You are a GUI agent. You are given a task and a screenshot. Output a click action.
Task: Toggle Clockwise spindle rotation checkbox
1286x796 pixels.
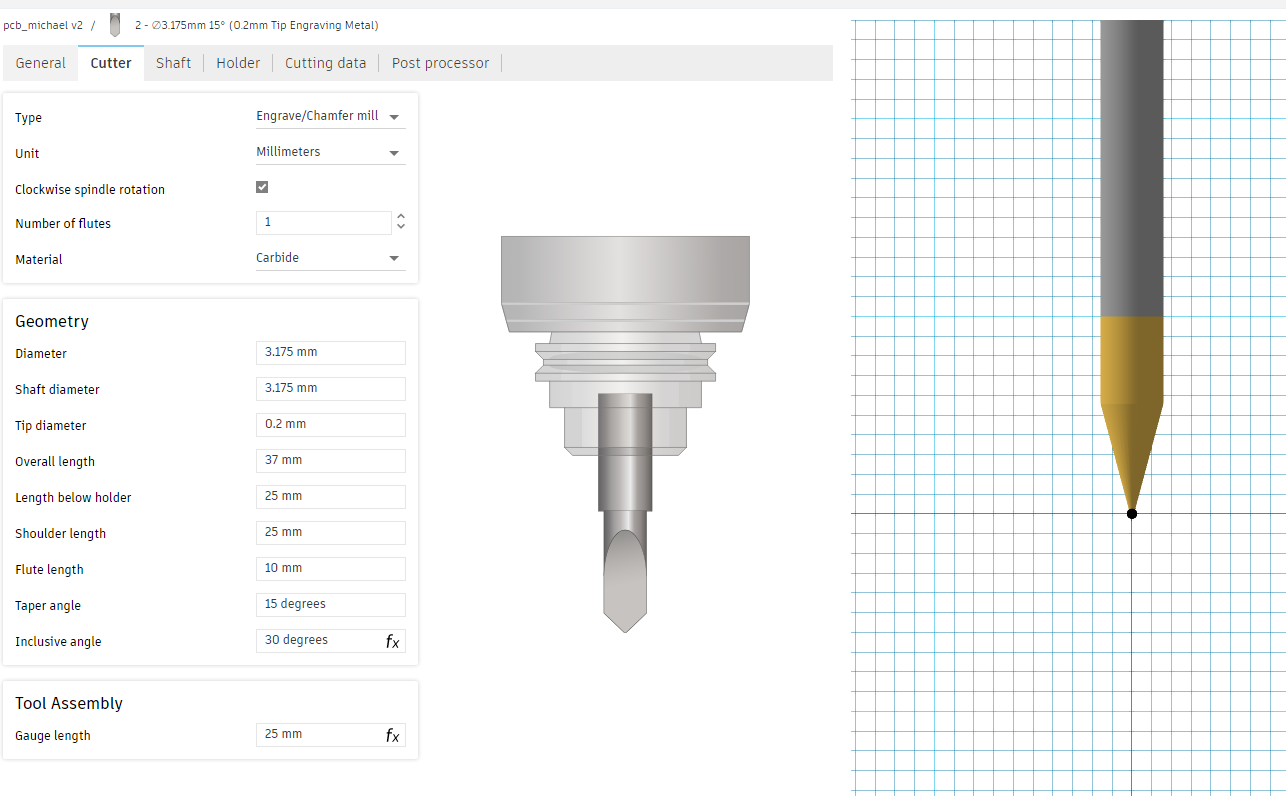pyautogui.click(x=262, y=187)
